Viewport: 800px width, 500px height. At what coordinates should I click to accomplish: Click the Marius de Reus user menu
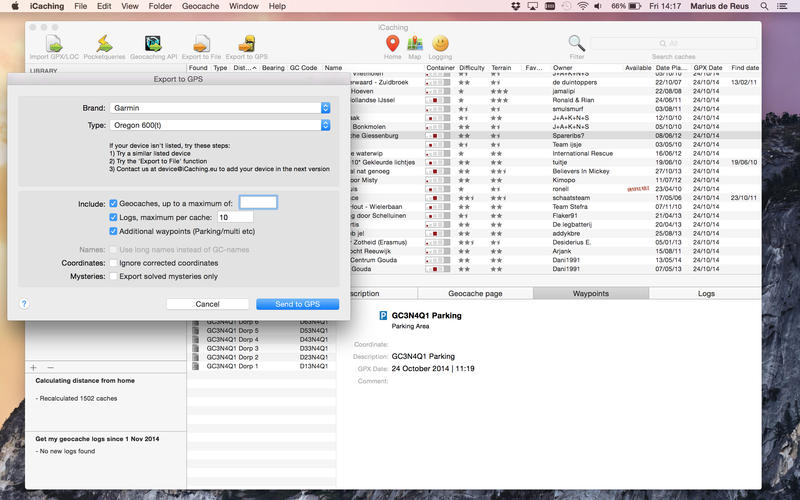click(719, 6)
